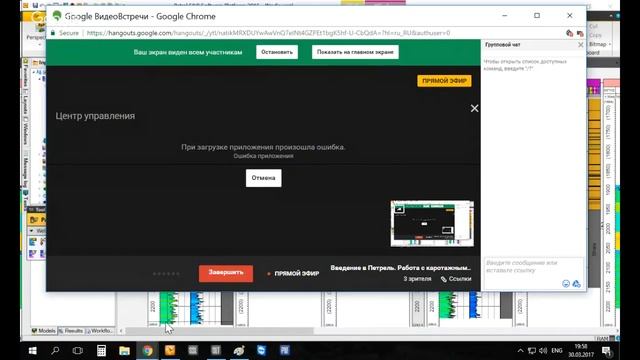Show hidden system tray icons chevron

pos(520,351)
